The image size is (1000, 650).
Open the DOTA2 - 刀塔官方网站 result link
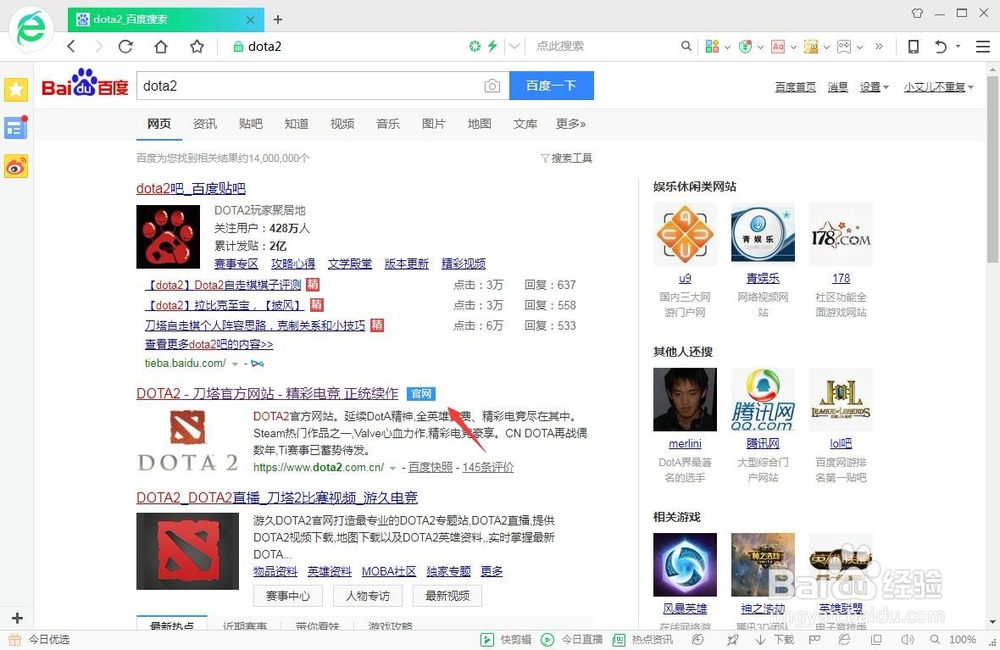(267, 394)
